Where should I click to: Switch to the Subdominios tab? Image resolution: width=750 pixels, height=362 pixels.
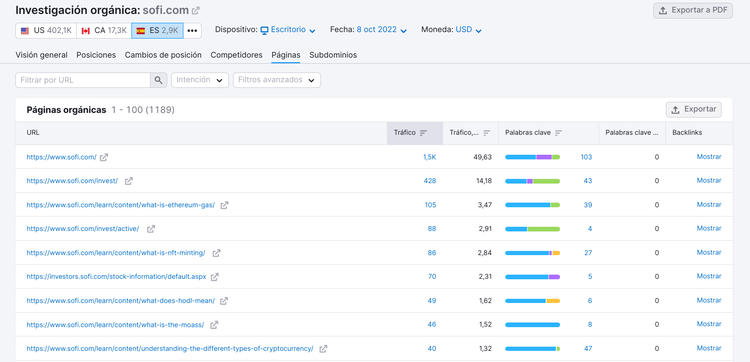coord(333,55)
